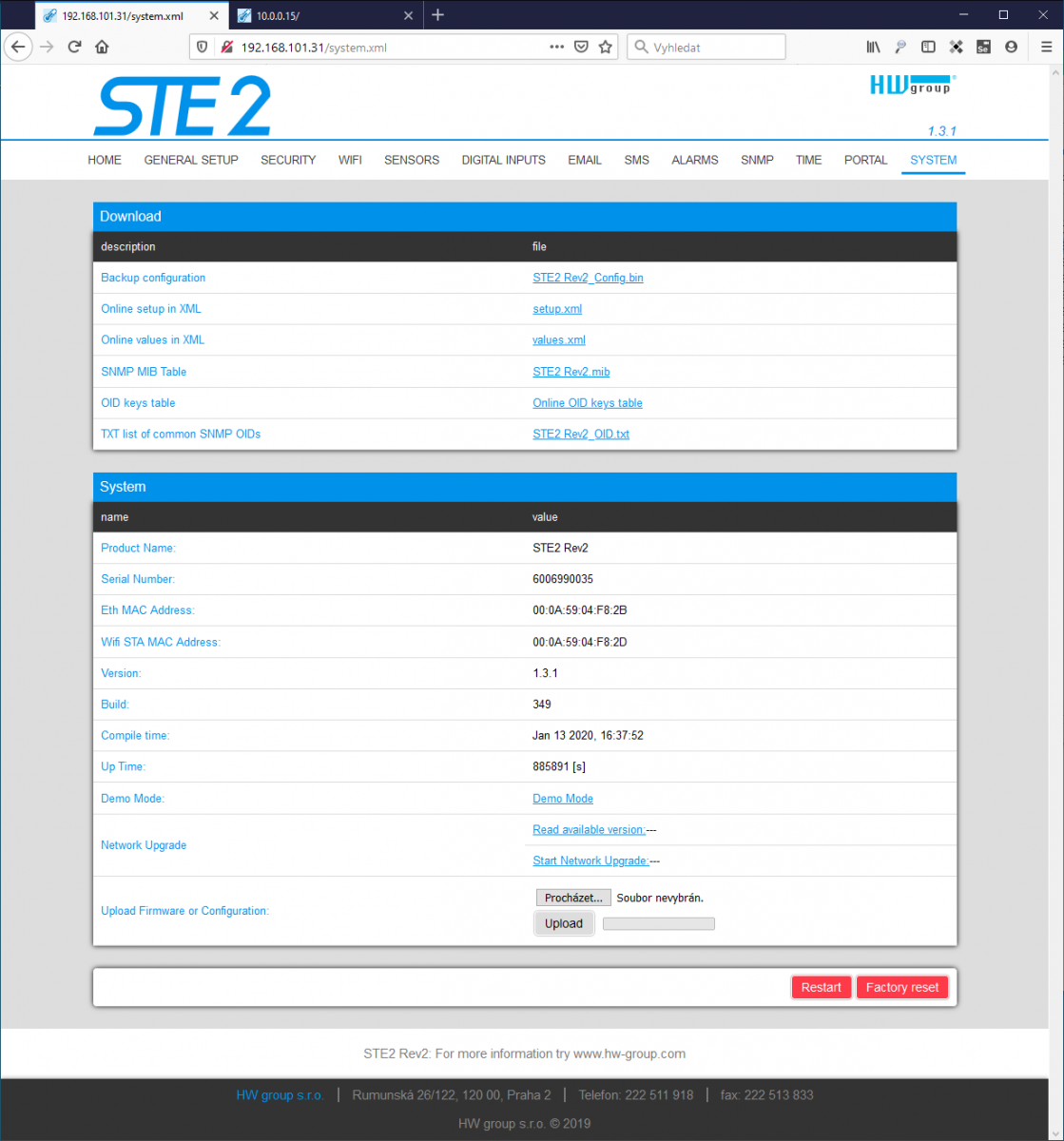
Task: Bookmark this page with the star icon
Action: point(606,47)
